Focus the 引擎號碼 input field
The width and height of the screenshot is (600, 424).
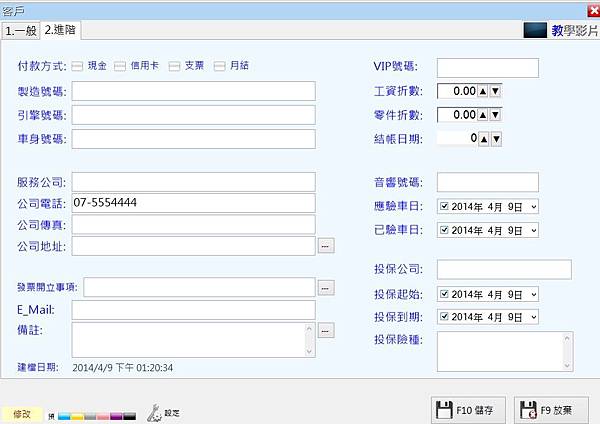click(194, 115)
